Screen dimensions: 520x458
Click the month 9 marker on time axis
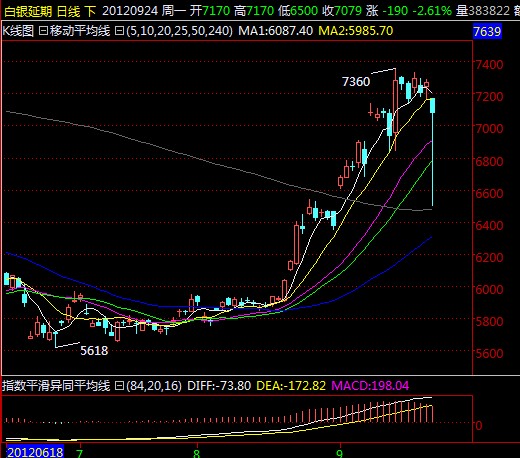click(339, 453)
